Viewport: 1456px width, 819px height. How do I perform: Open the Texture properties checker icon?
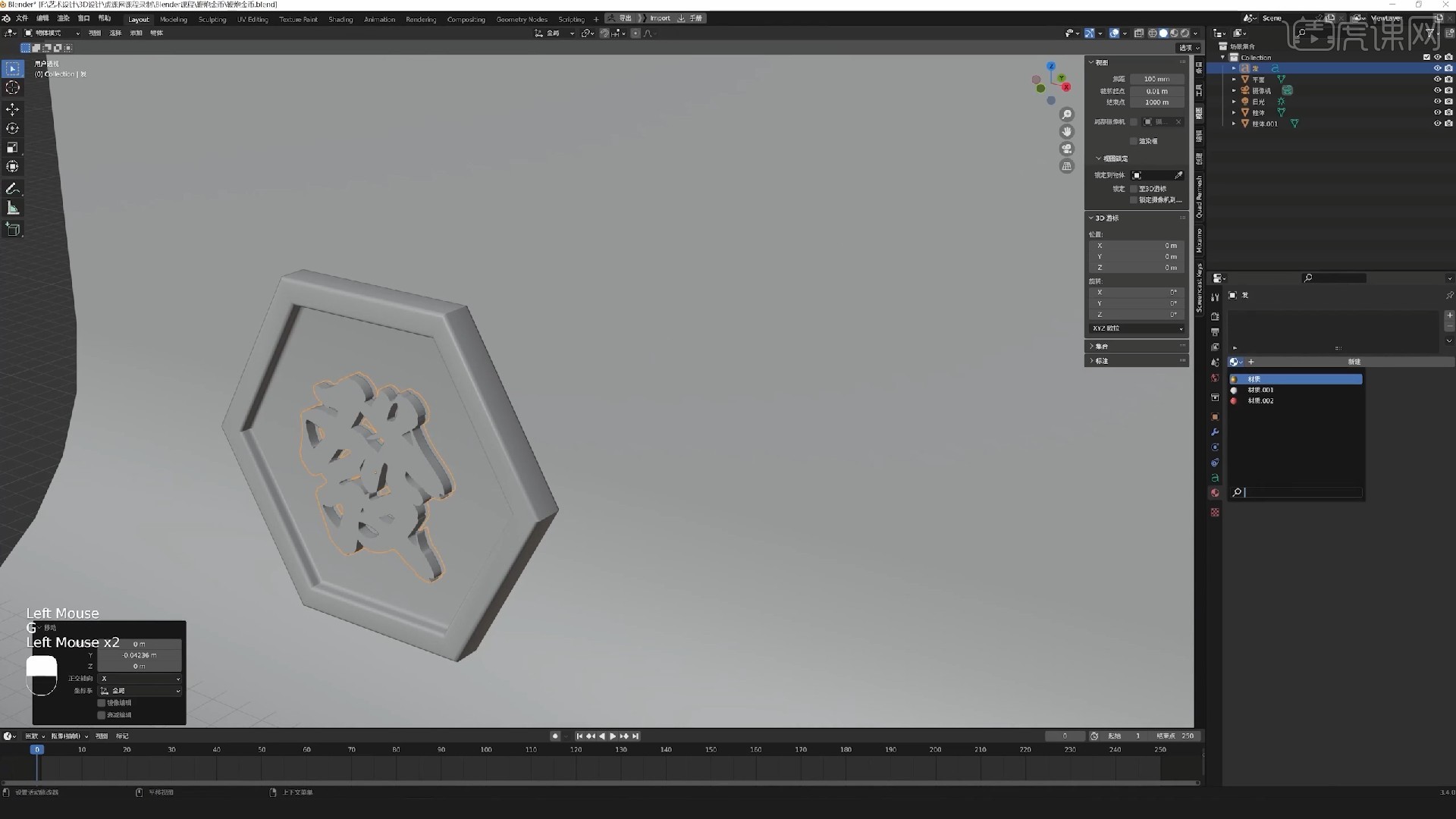(1215, 513)
